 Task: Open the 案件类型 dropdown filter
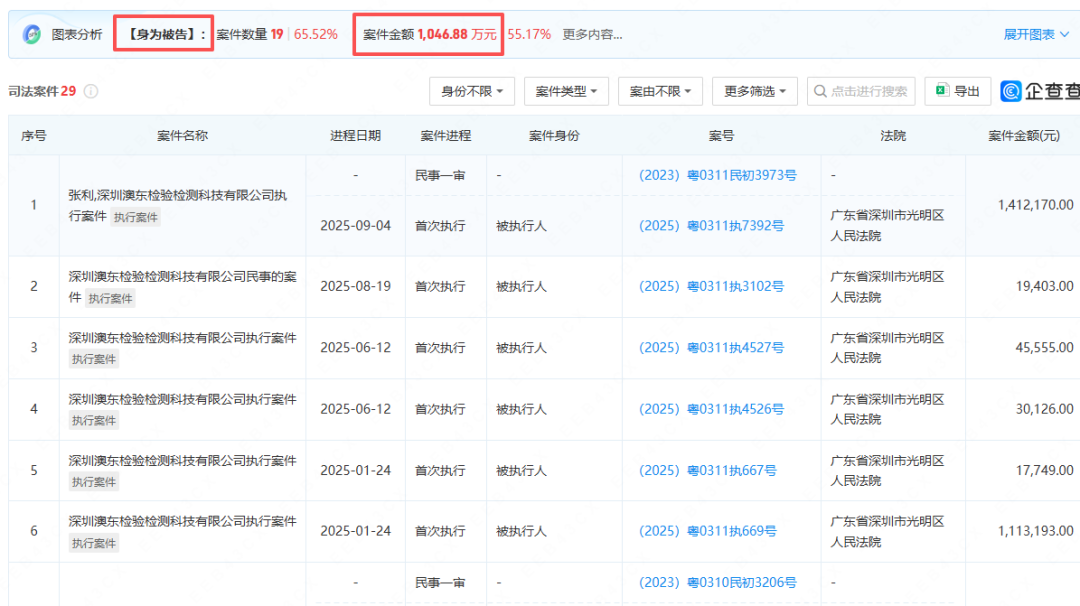pyautogui.click(x=566, y=92)
